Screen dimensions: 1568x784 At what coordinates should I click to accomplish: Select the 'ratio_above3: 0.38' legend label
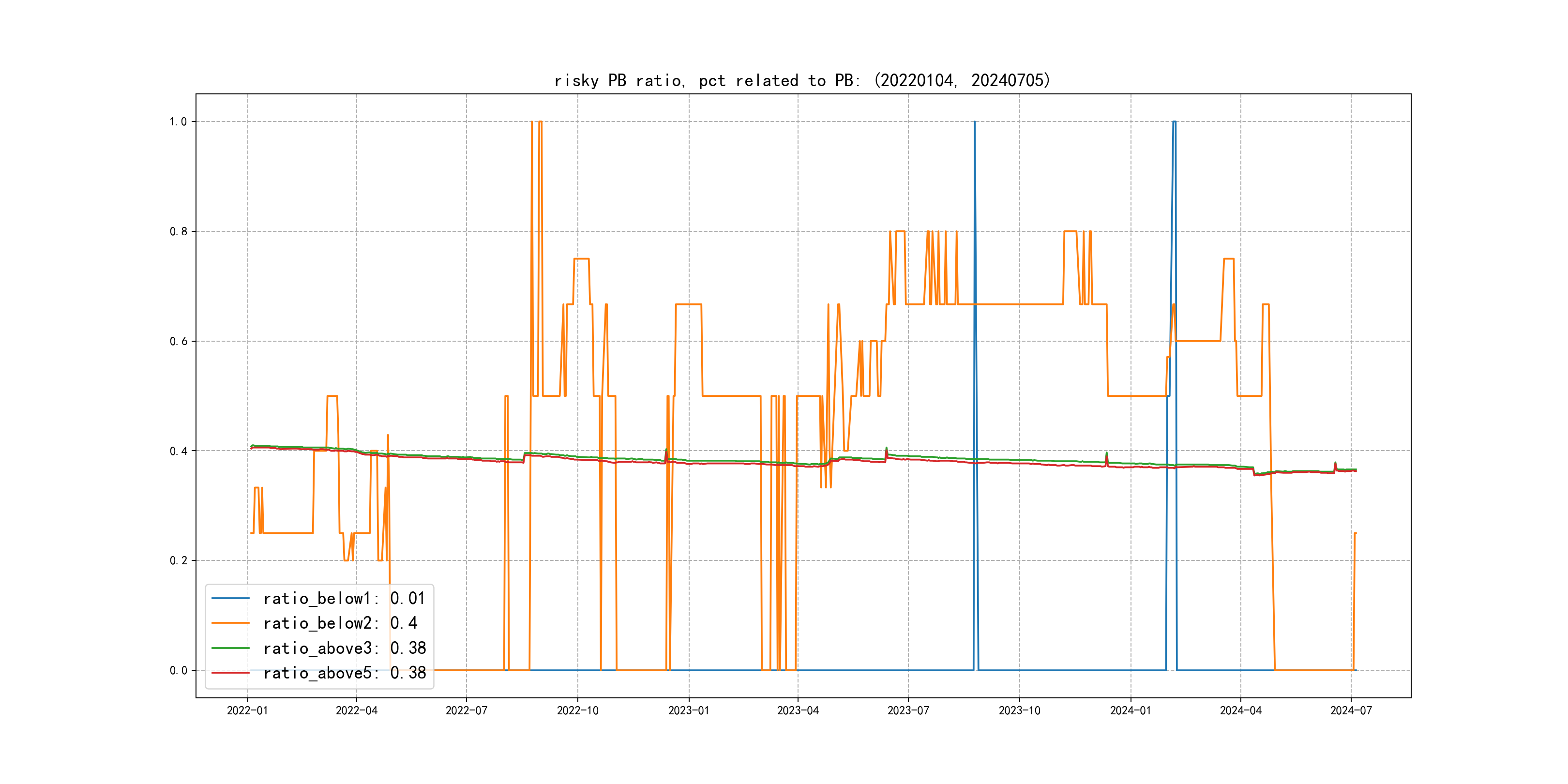pyautogui.click(x=344, y=648)
